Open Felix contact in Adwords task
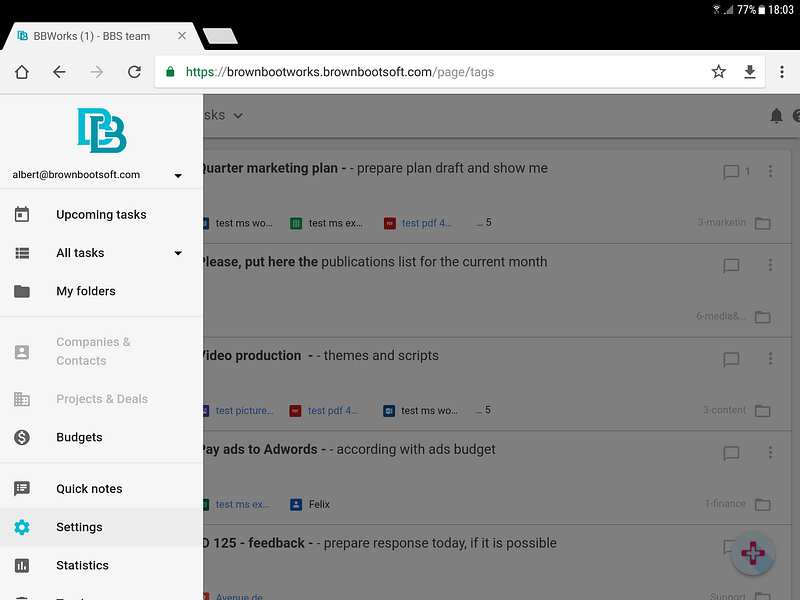 point(310,505)
